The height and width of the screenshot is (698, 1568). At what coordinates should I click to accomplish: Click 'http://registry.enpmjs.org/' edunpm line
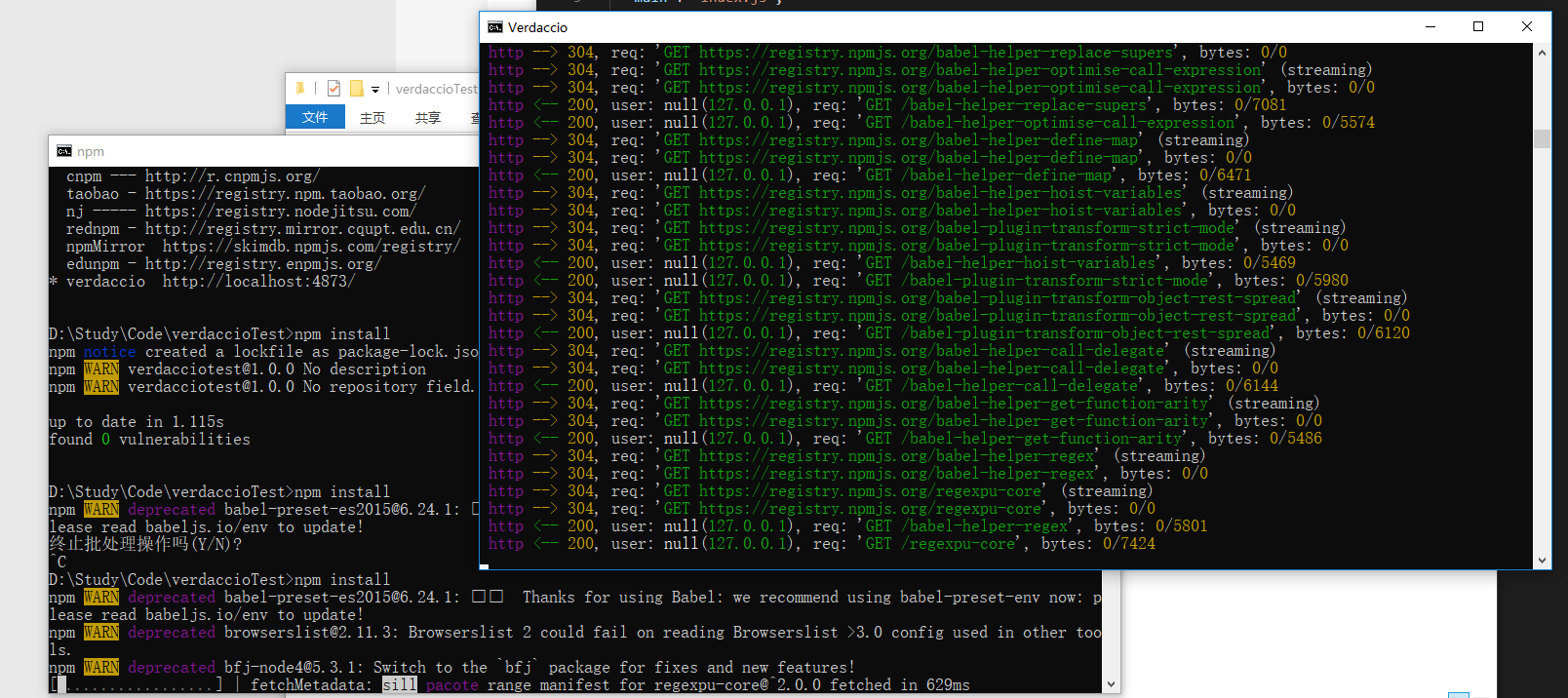pyautogui.click(x=223, y=263)
